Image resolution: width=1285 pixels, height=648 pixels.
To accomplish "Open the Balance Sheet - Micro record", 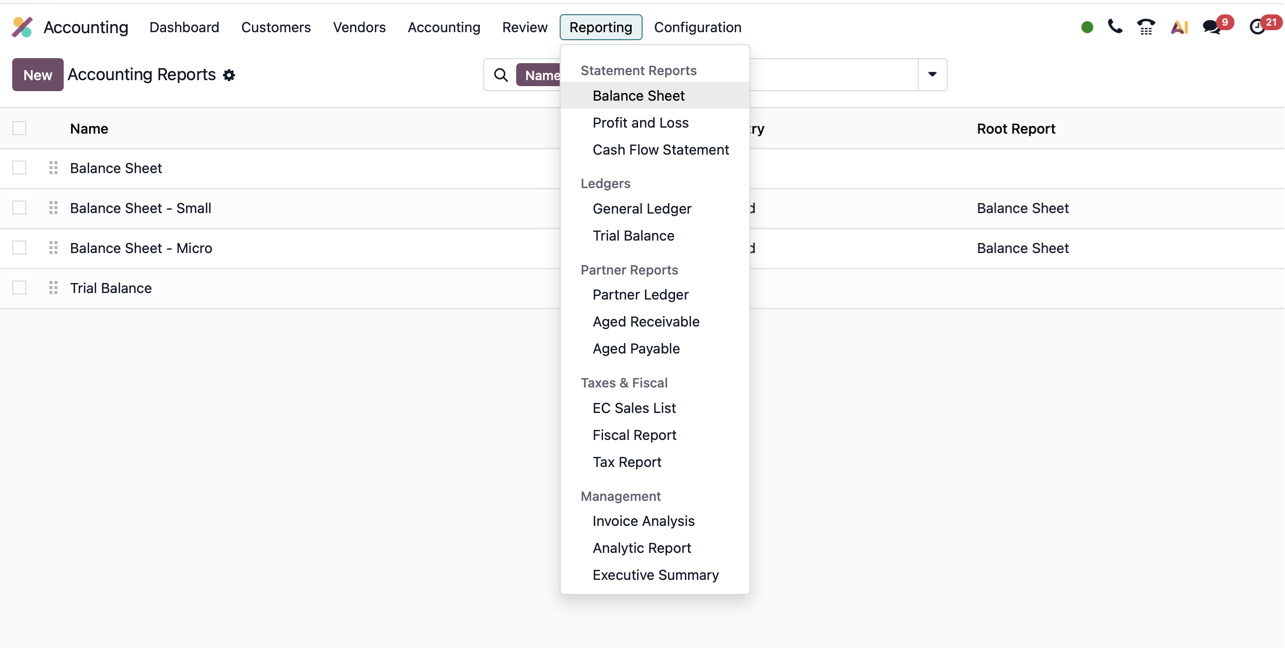I will (141, 248).
